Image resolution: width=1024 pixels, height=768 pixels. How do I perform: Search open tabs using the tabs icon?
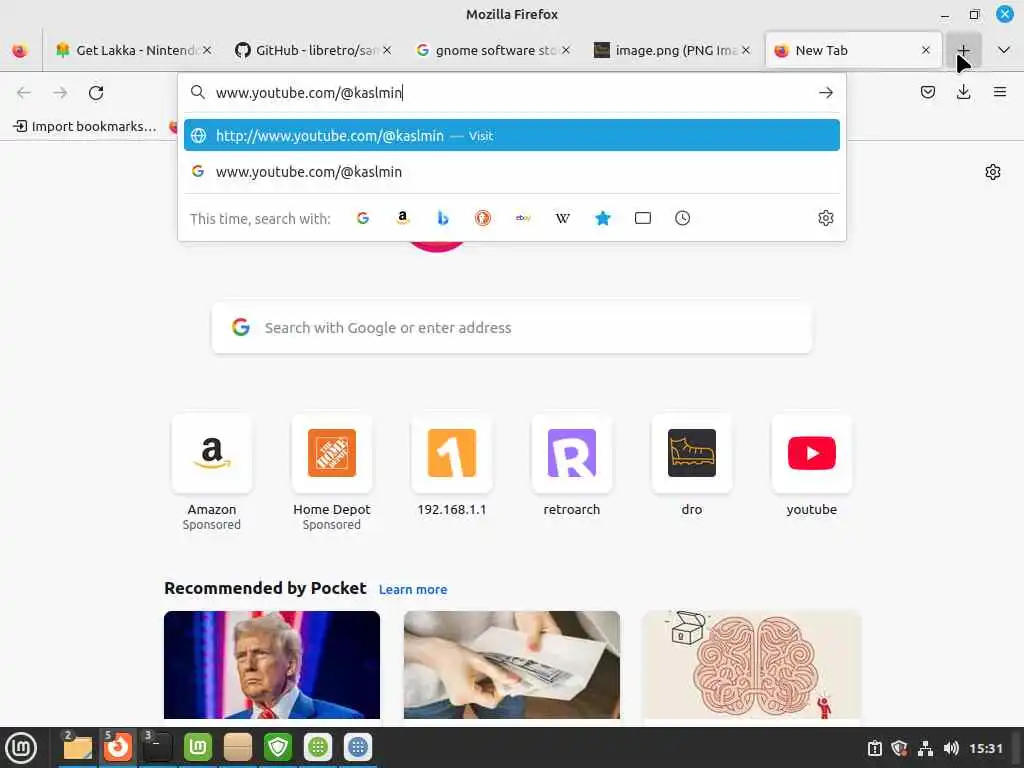(643, 218)
